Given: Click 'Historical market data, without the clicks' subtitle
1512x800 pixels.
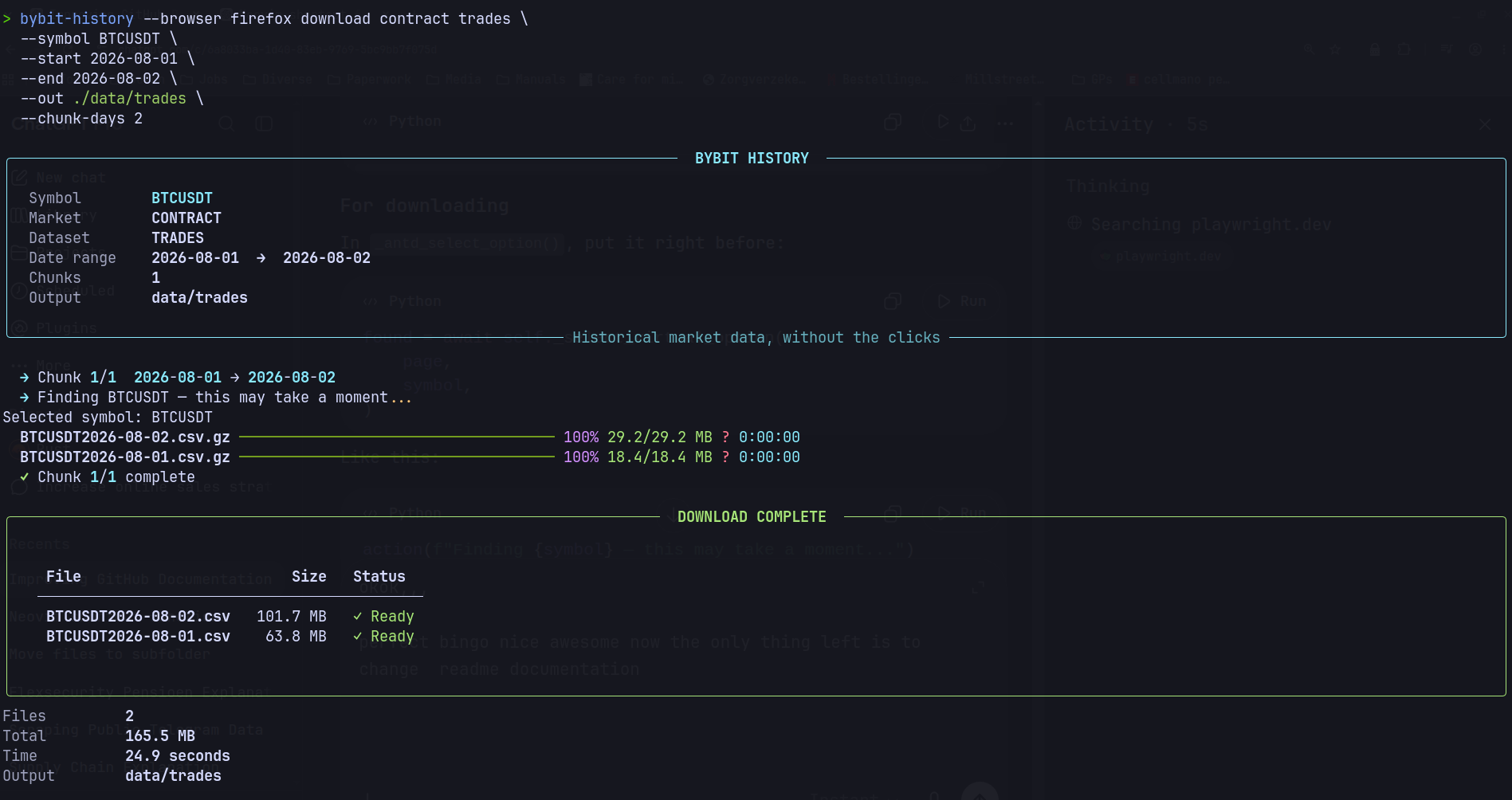Looking at the screenshot, I should pos(756,337).
